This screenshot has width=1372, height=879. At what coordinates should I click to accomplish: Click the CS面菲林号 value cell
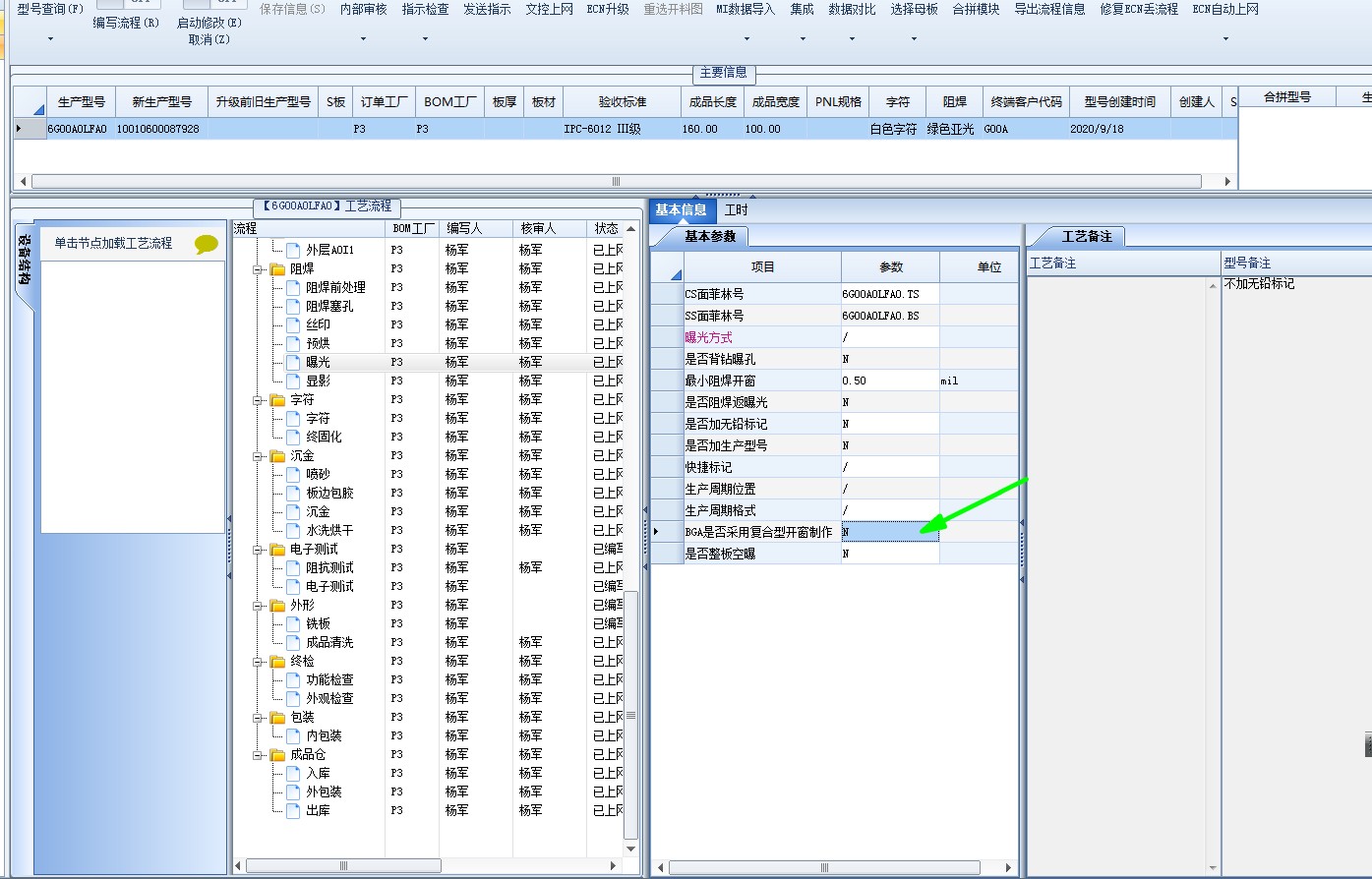click(890, 294)
